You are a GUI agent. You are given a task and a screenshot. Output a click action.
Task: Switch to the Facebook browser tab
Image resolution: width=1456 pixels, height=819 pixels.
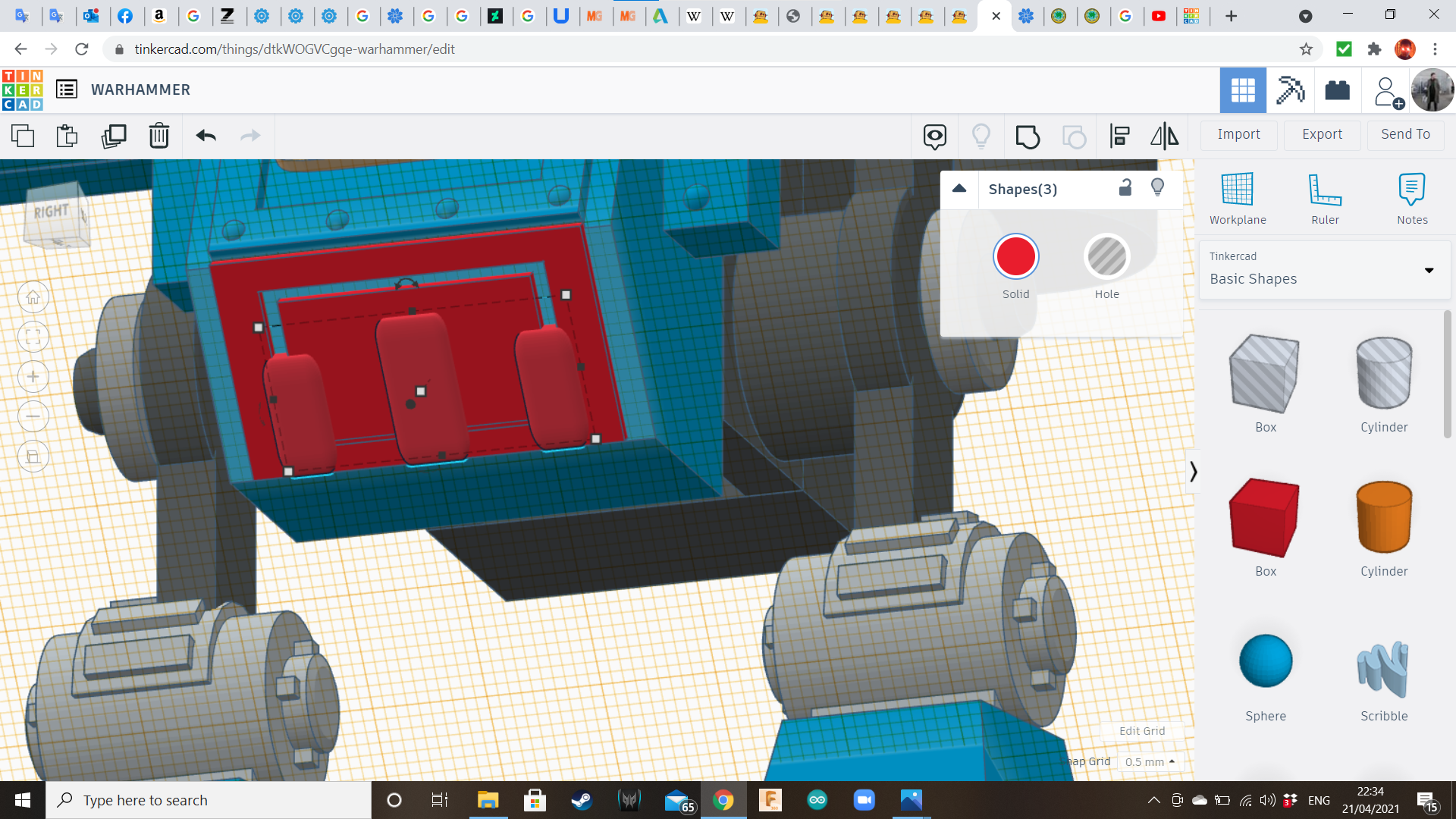(x=126, y=16)
